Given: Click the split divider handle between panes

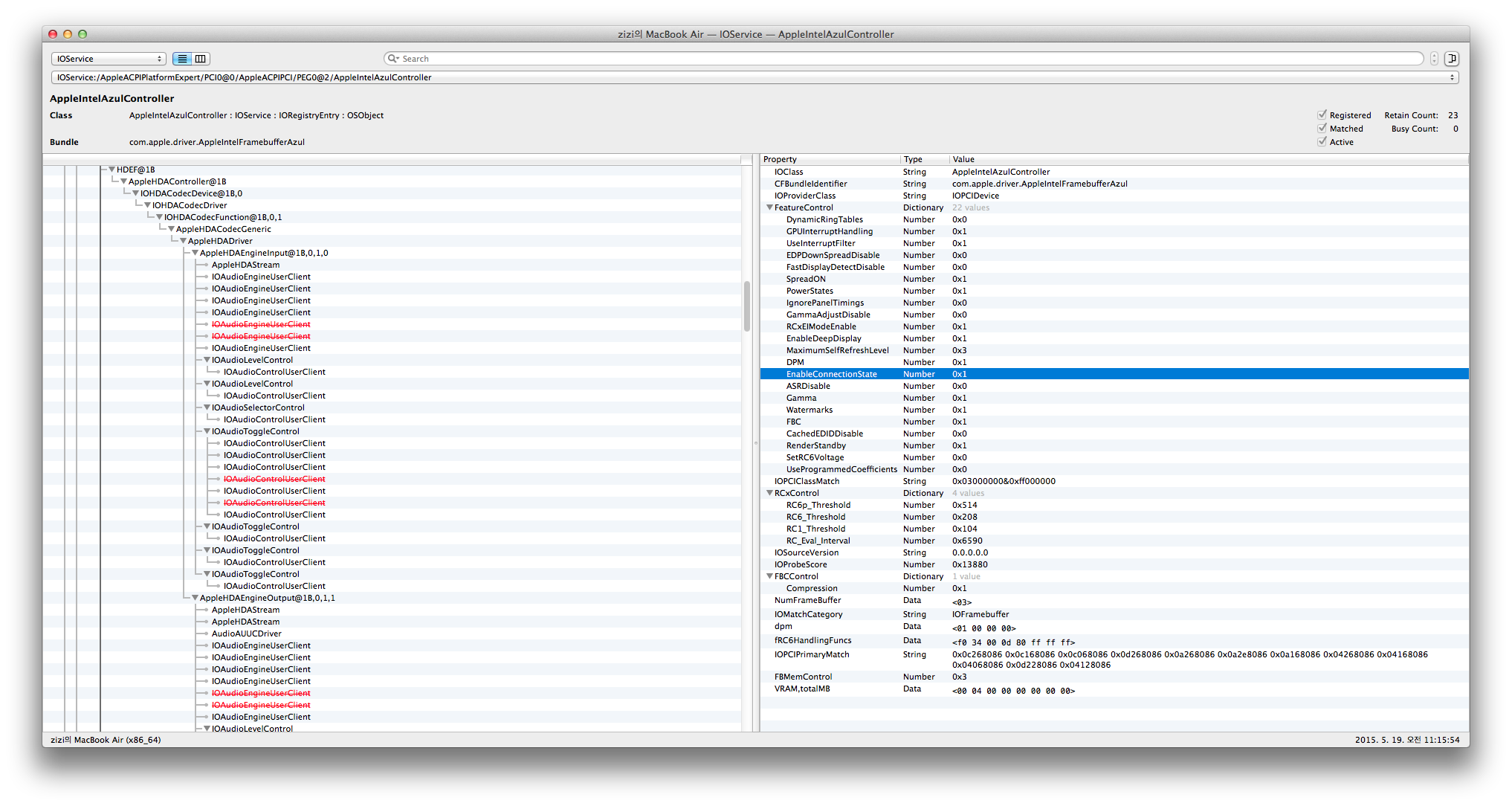Looking at the screenshot, I should [756, 443].
